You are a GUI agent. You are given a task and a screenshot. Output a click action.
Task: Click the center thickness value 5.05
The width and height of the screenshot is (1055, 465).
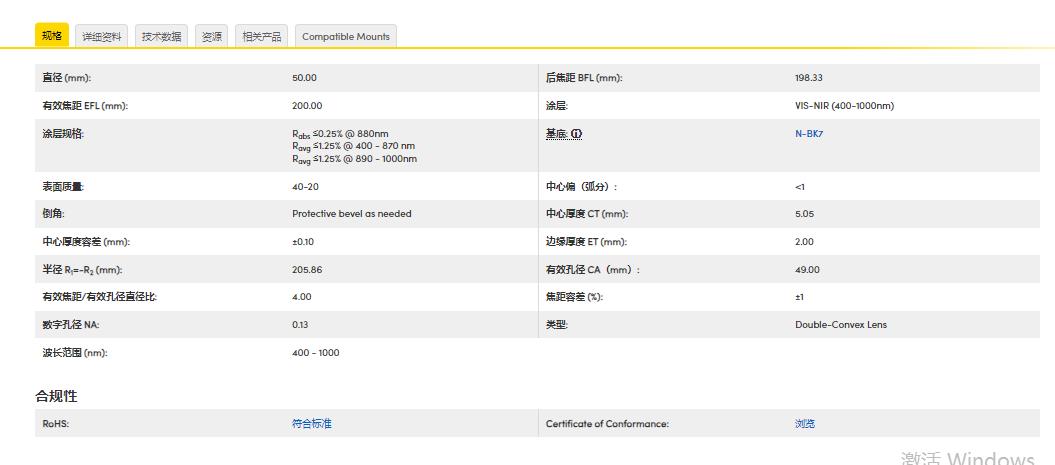pyautogui.click(x=805, y=213)
